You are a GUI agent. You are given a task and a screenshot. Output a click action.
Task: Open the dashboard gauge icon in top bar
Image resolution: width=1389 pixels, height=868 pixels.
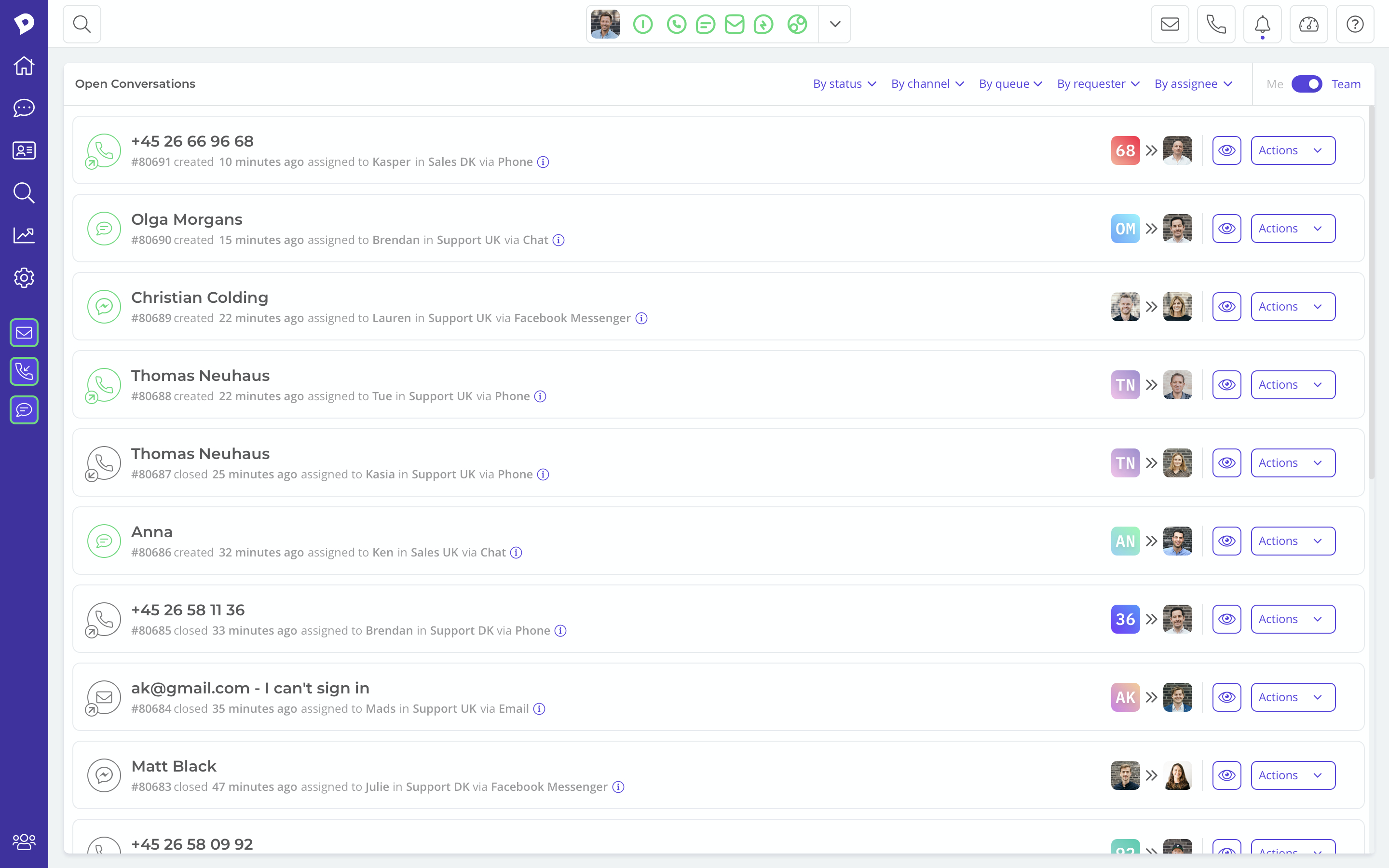pyautogui.click(x=1308, y=24)
